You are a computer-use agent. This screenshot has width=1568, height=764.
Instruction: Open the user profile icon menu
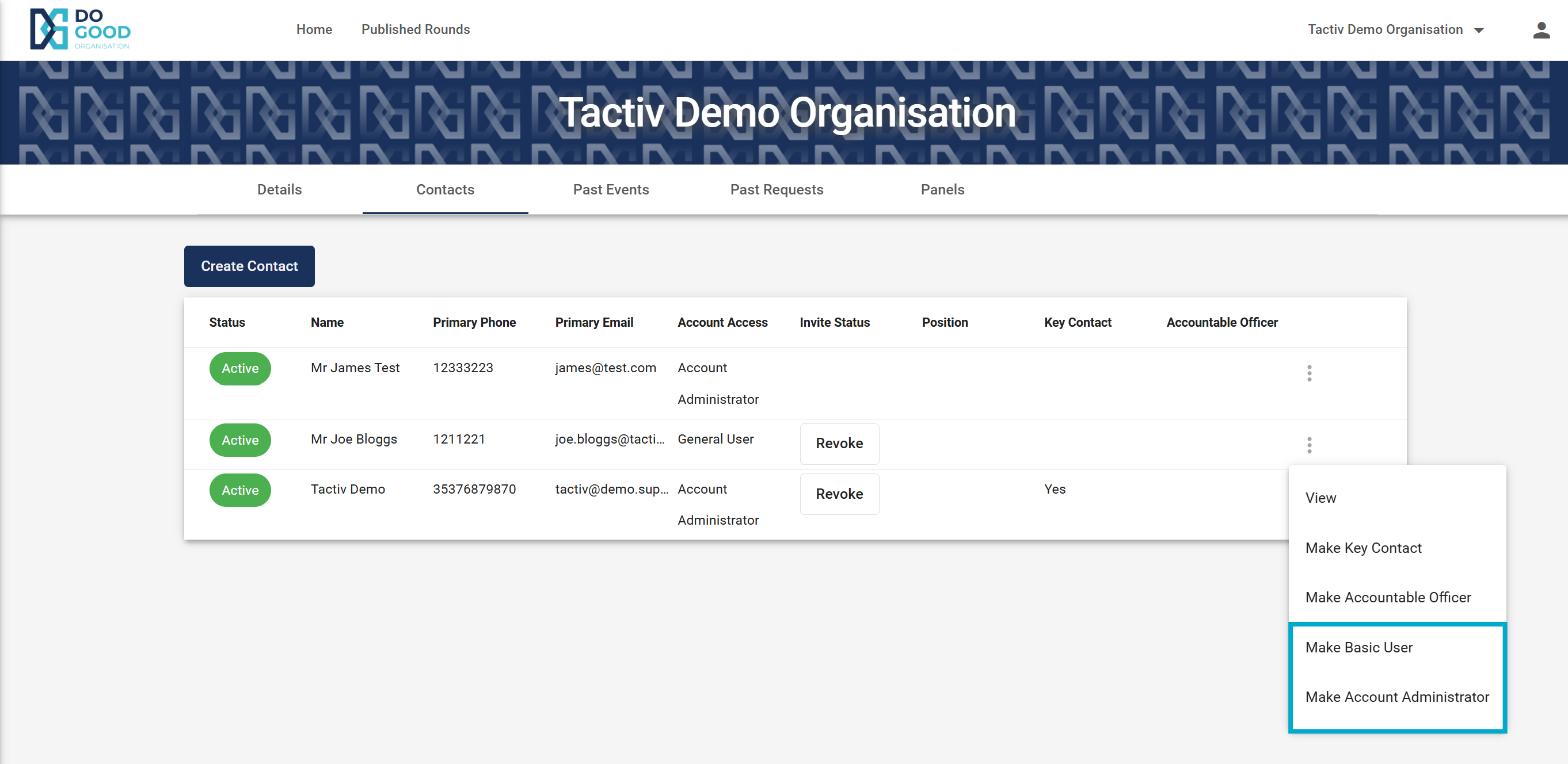(x=1540, y=30)
